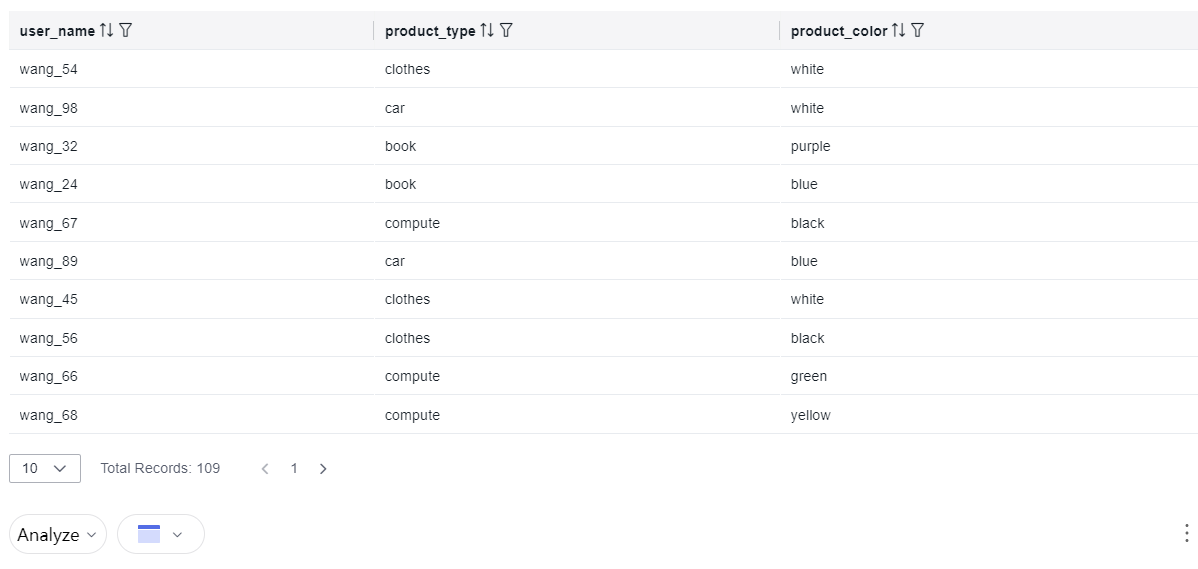Screen dimensions: 1198x569
Task: Open the three-dot more options menu
Action: (1186, 533)
